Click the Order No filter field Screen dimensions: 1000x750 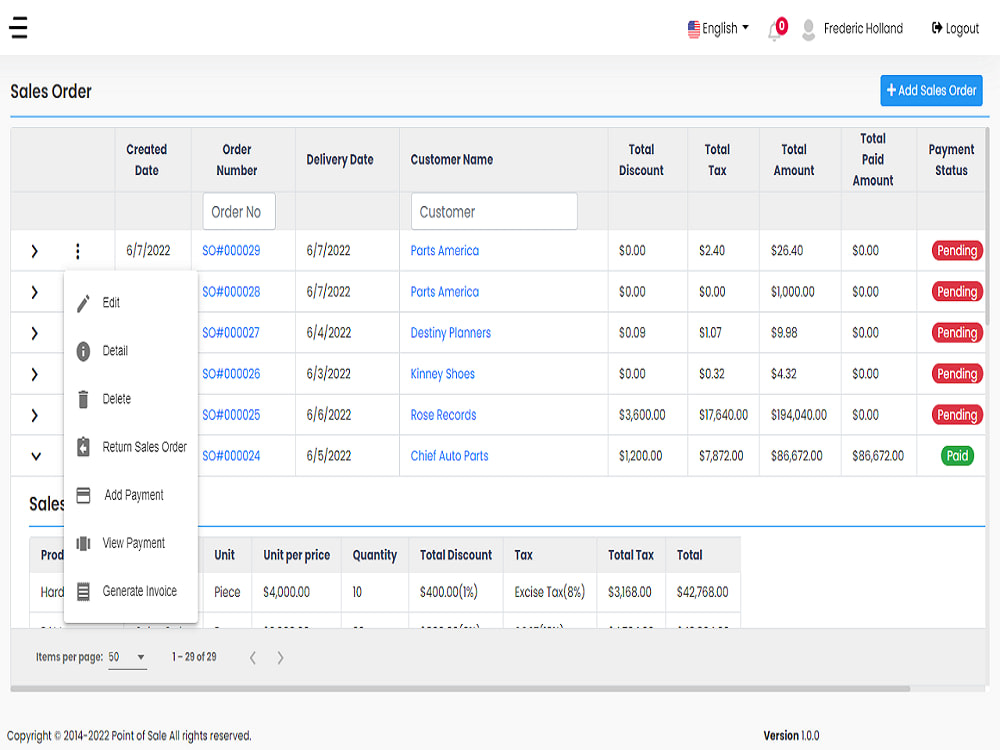(239, 212)
